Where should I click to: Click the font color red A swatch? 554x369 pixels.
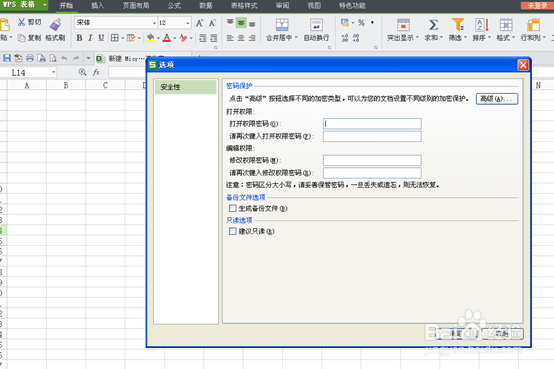coord(167,38)
